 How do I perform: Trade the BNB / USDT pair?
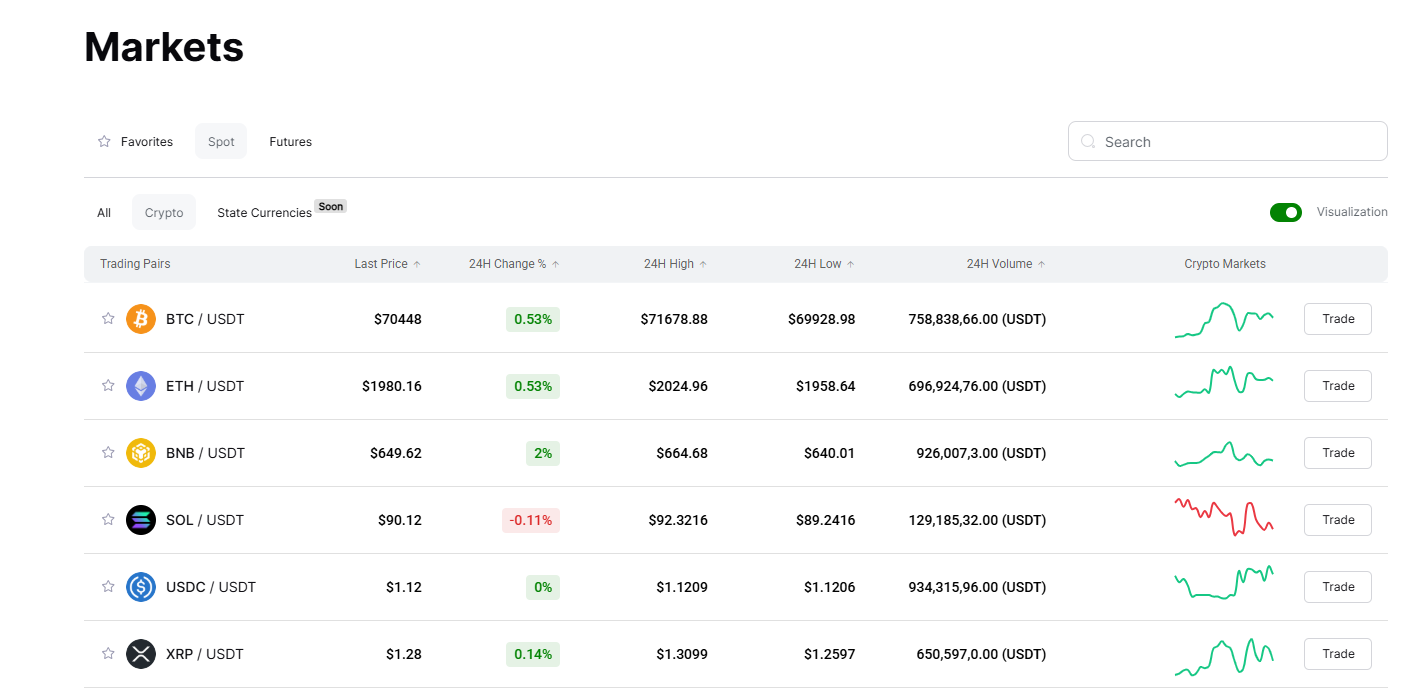(1338, 453)
